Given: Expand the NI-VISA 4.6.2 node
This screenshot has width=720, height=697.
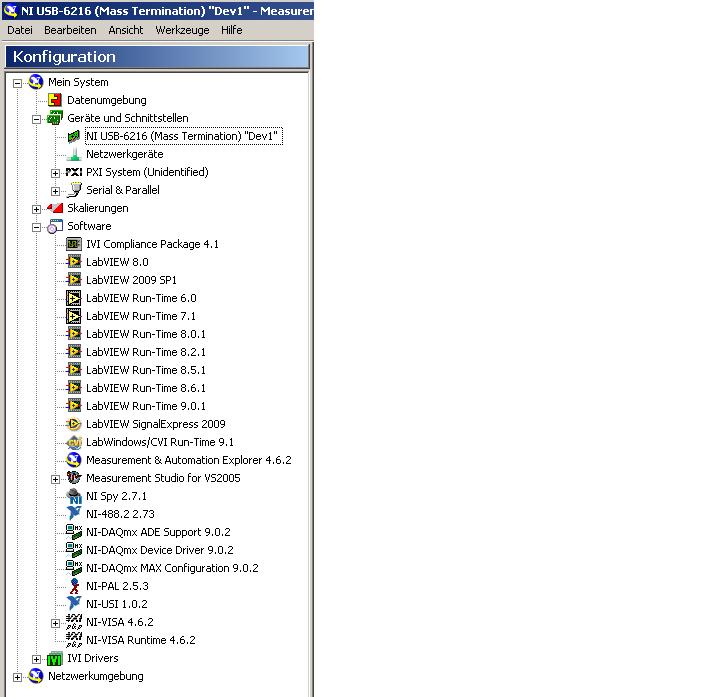Looking at the screenshot, I should [x=55, y=623].
